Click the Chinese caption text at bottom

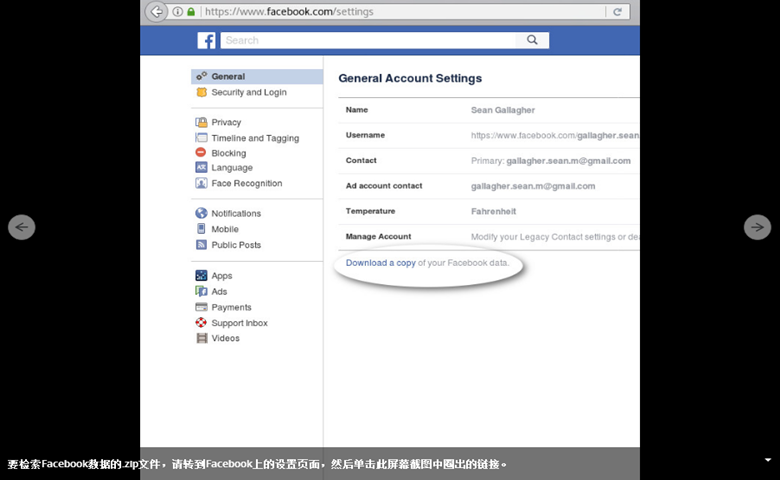pyautogui.click(x=257, y=464)
